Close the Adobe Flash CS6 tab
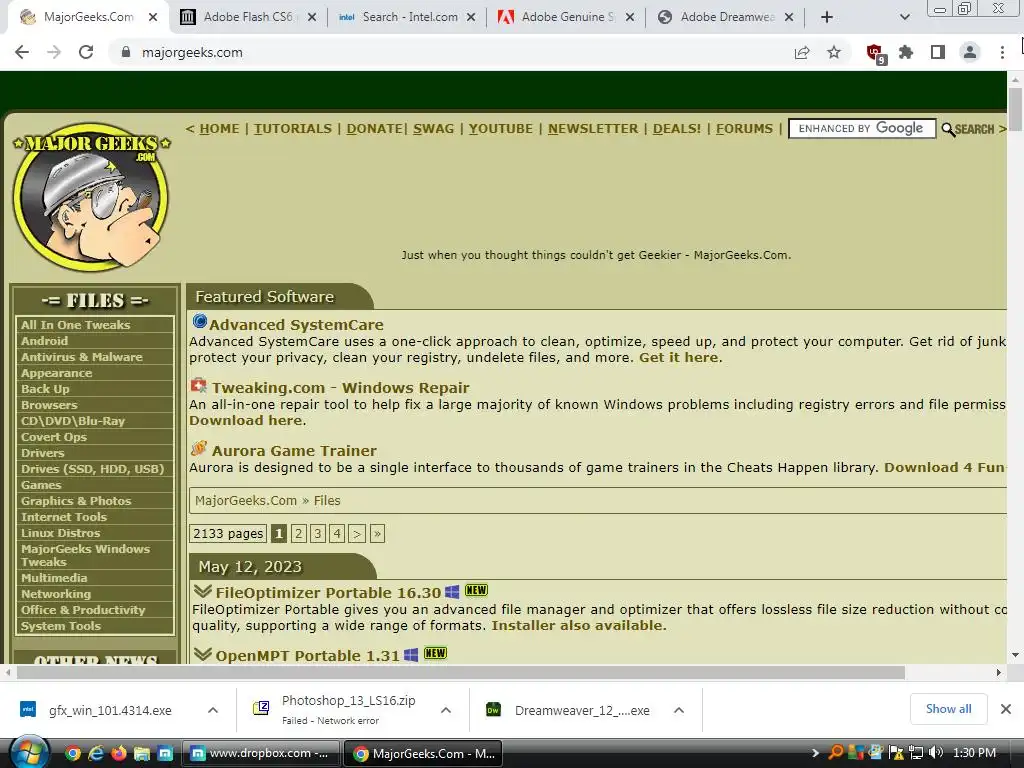 (312, 17)
